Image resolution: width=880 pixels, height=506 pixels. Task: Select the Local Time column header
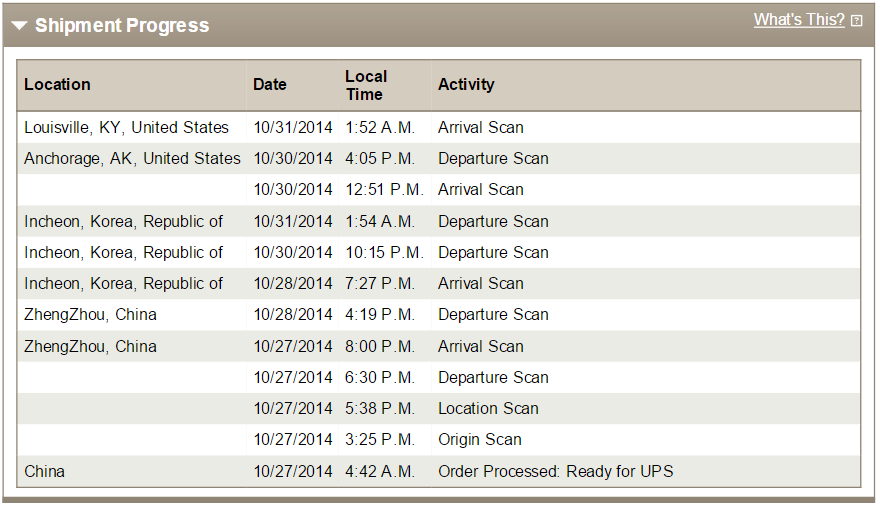[366, 85]
